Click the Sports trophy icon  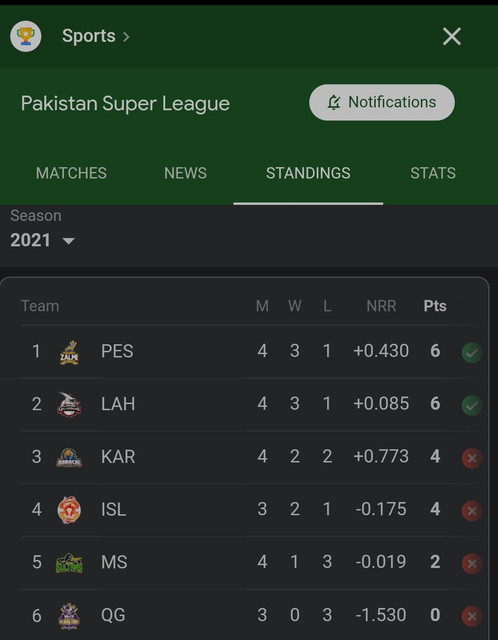26,36
